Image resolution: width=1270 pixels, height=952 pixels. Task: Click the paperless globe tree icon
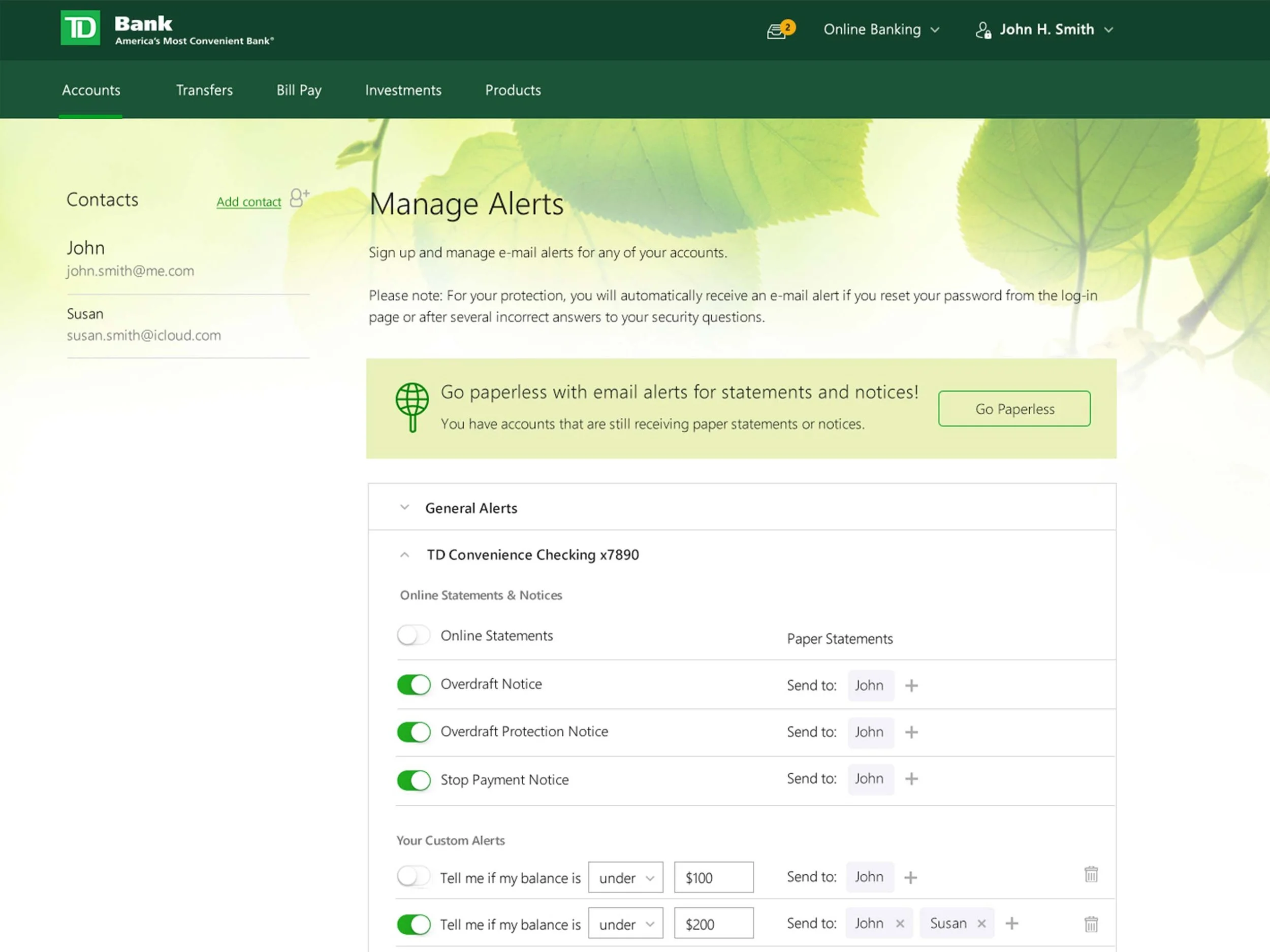tap(411, 407)
